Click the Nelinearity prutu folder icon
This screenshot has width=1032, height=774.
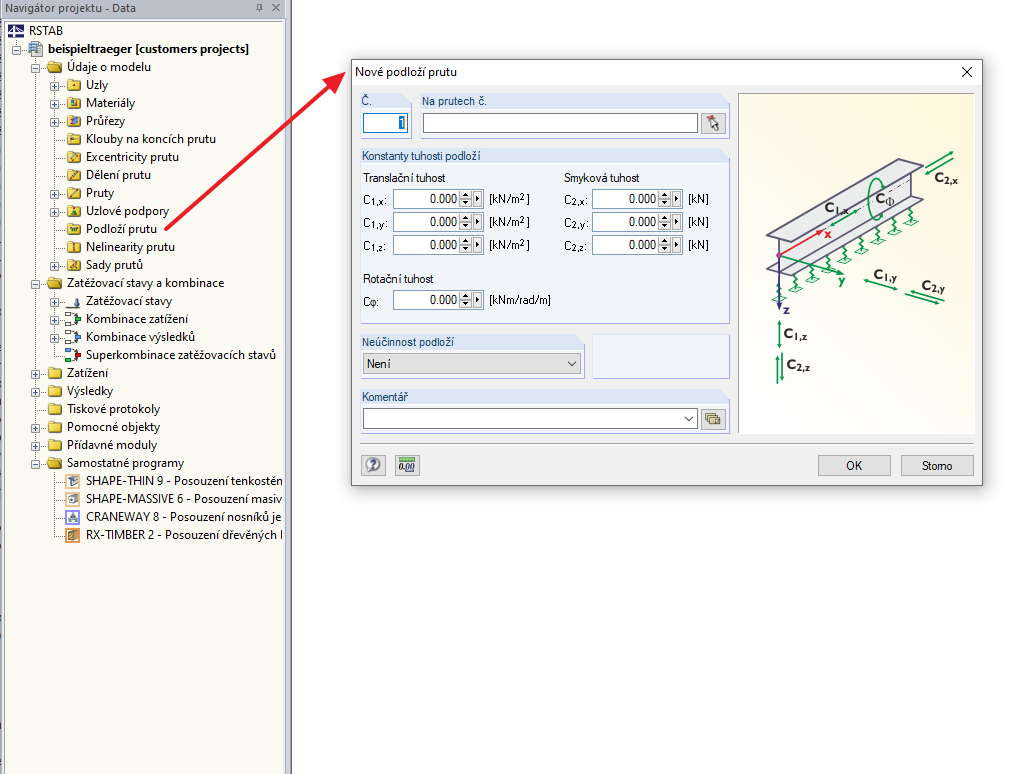click(74, 247)
